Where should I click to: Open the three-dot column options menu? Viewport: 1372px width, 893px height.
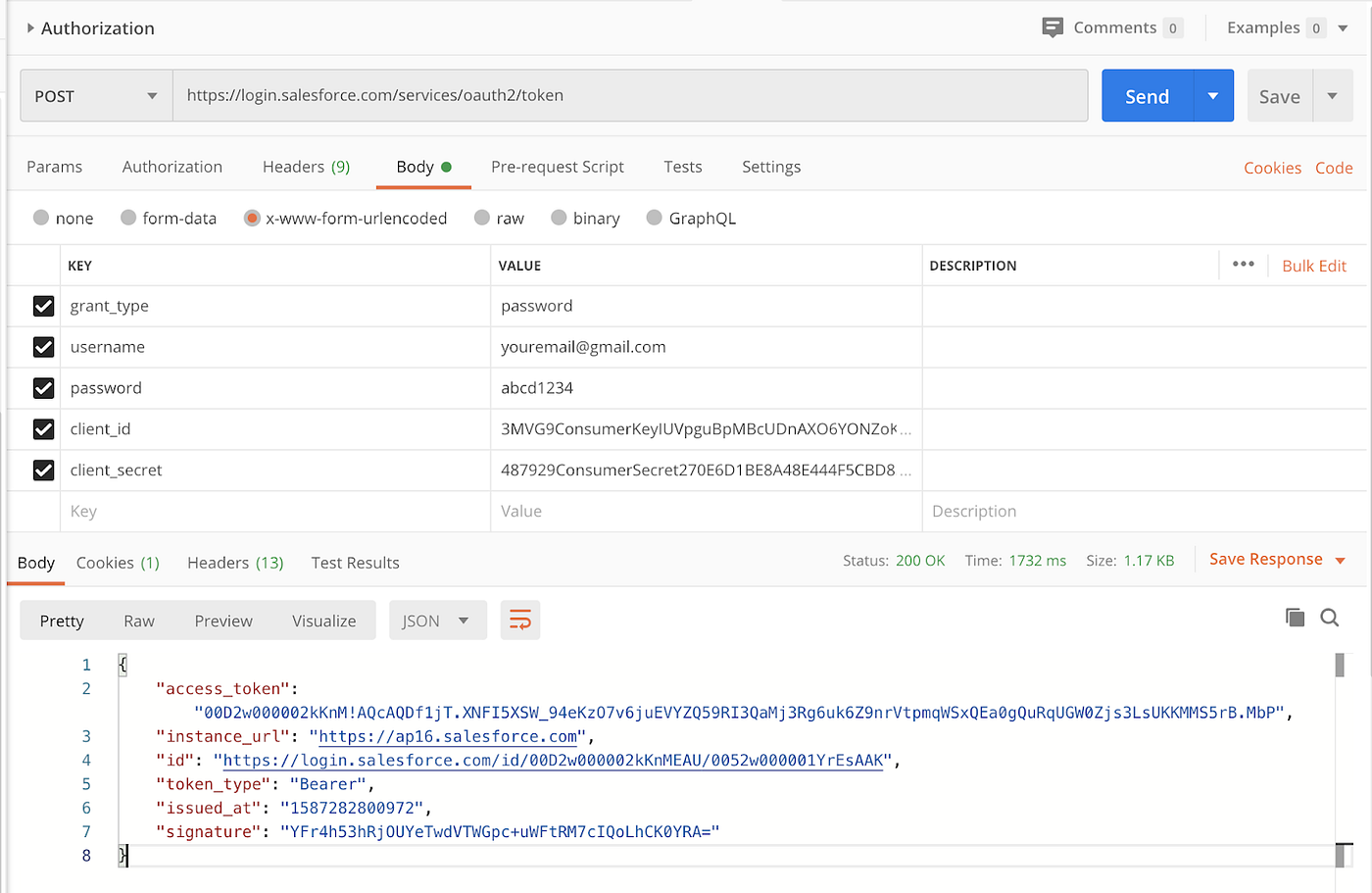tap(1244, 265)
